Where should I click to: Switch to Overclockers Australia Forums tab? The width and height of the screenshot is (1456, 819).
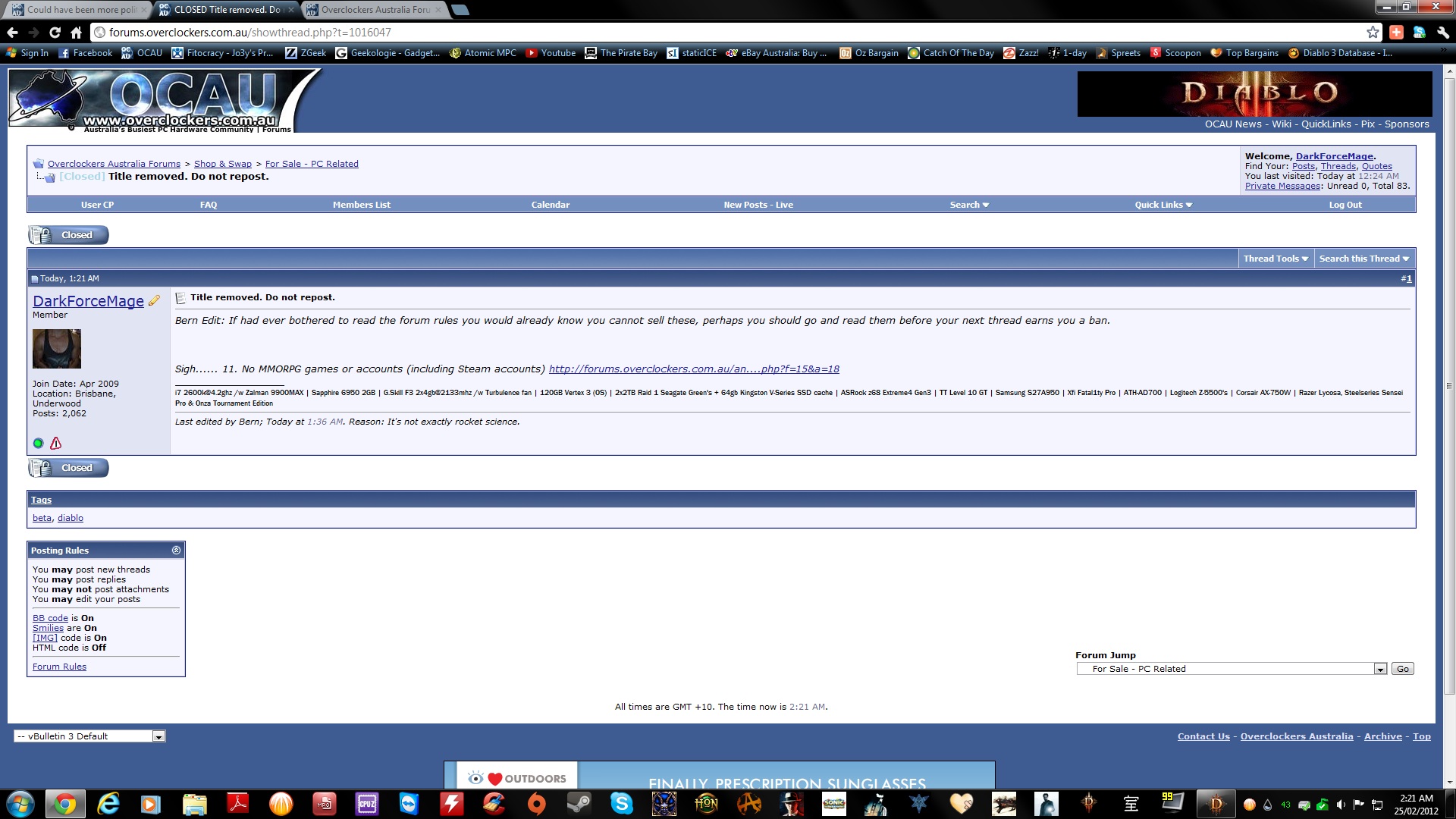click(375, 10)
